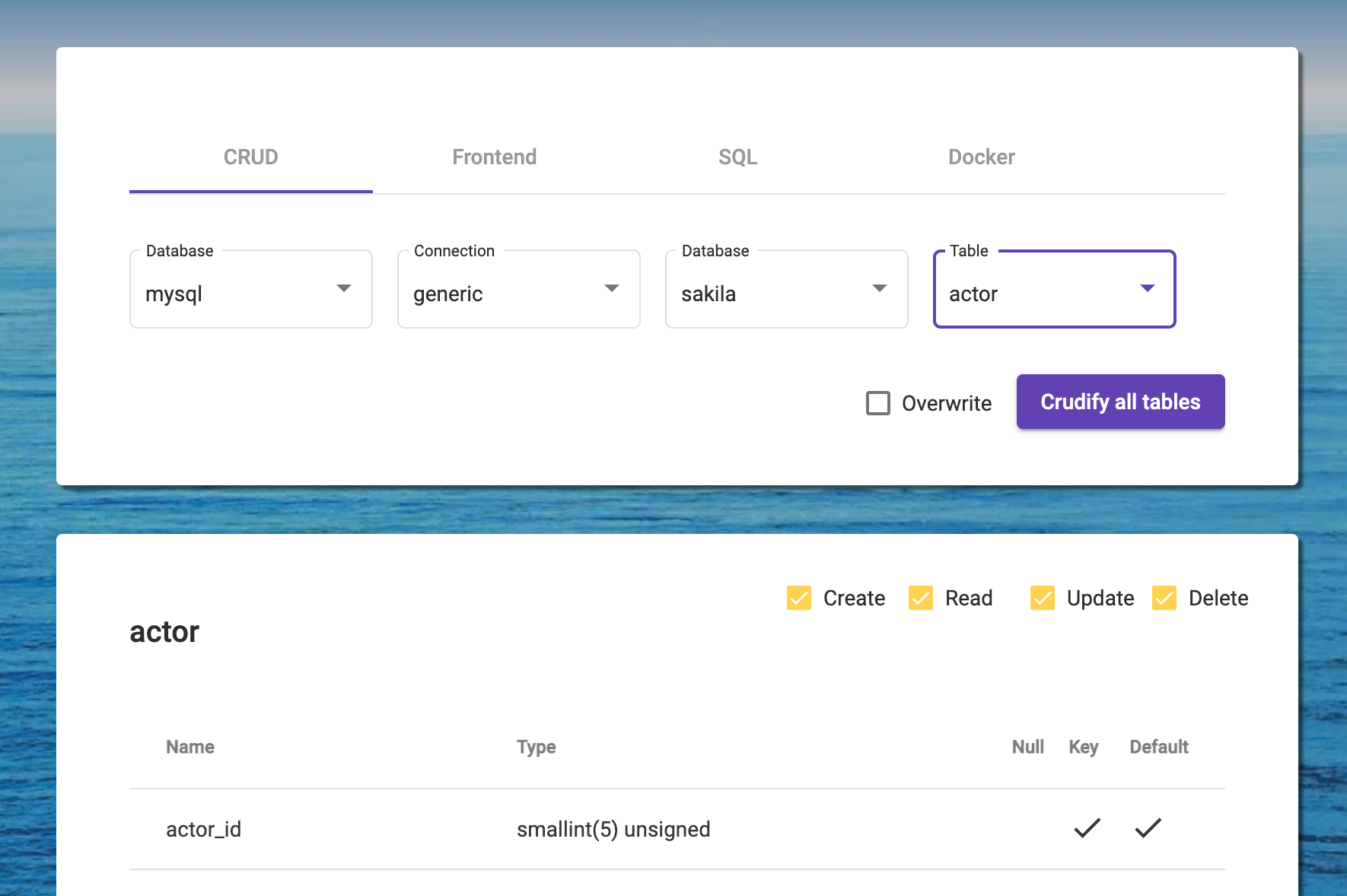Image resolution: width=1347 pixels, height=896 pixels.
Task: Toggle the Update checkbox off
Action: pos(1043,599)
